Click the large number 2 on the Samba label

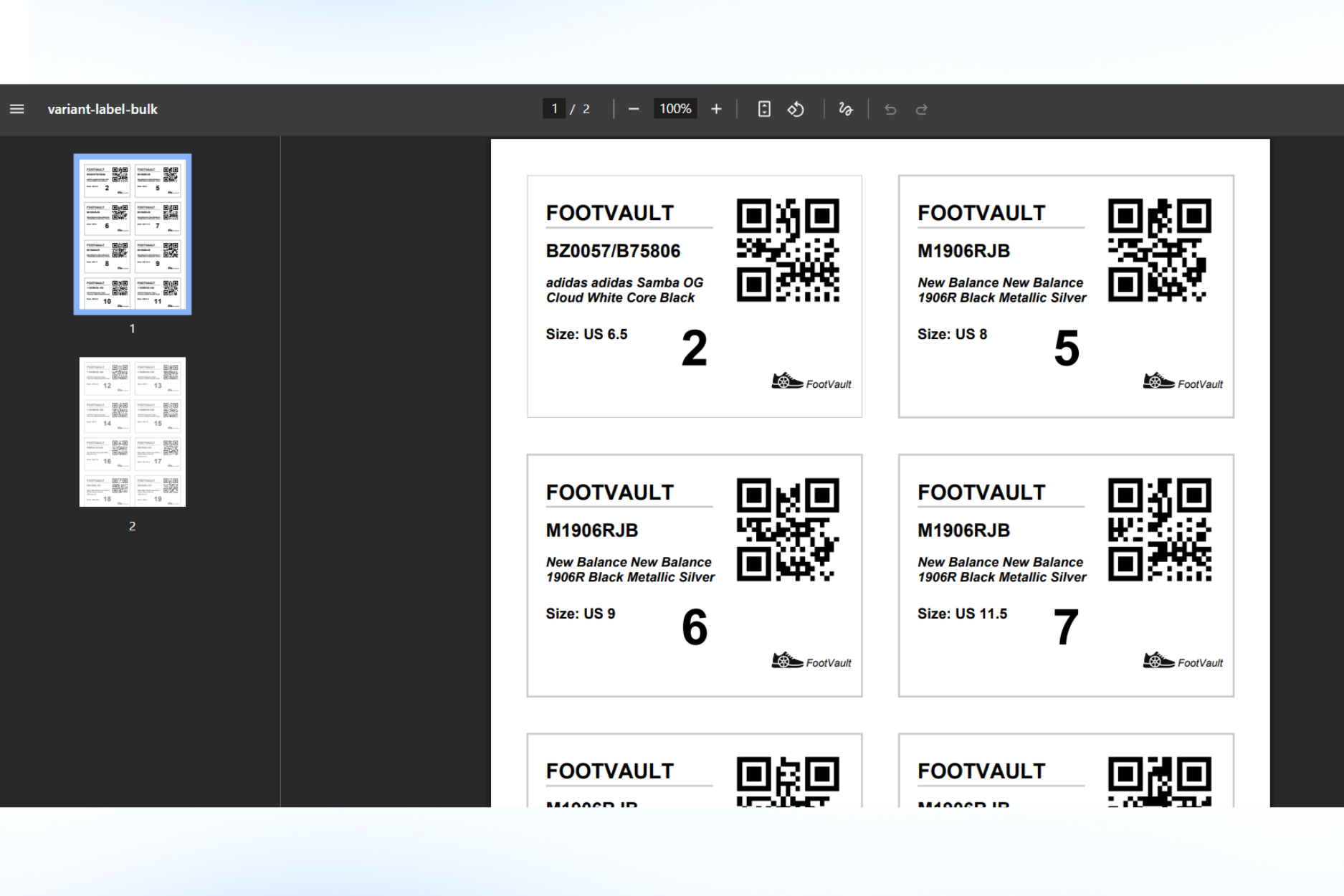[694, 349]
